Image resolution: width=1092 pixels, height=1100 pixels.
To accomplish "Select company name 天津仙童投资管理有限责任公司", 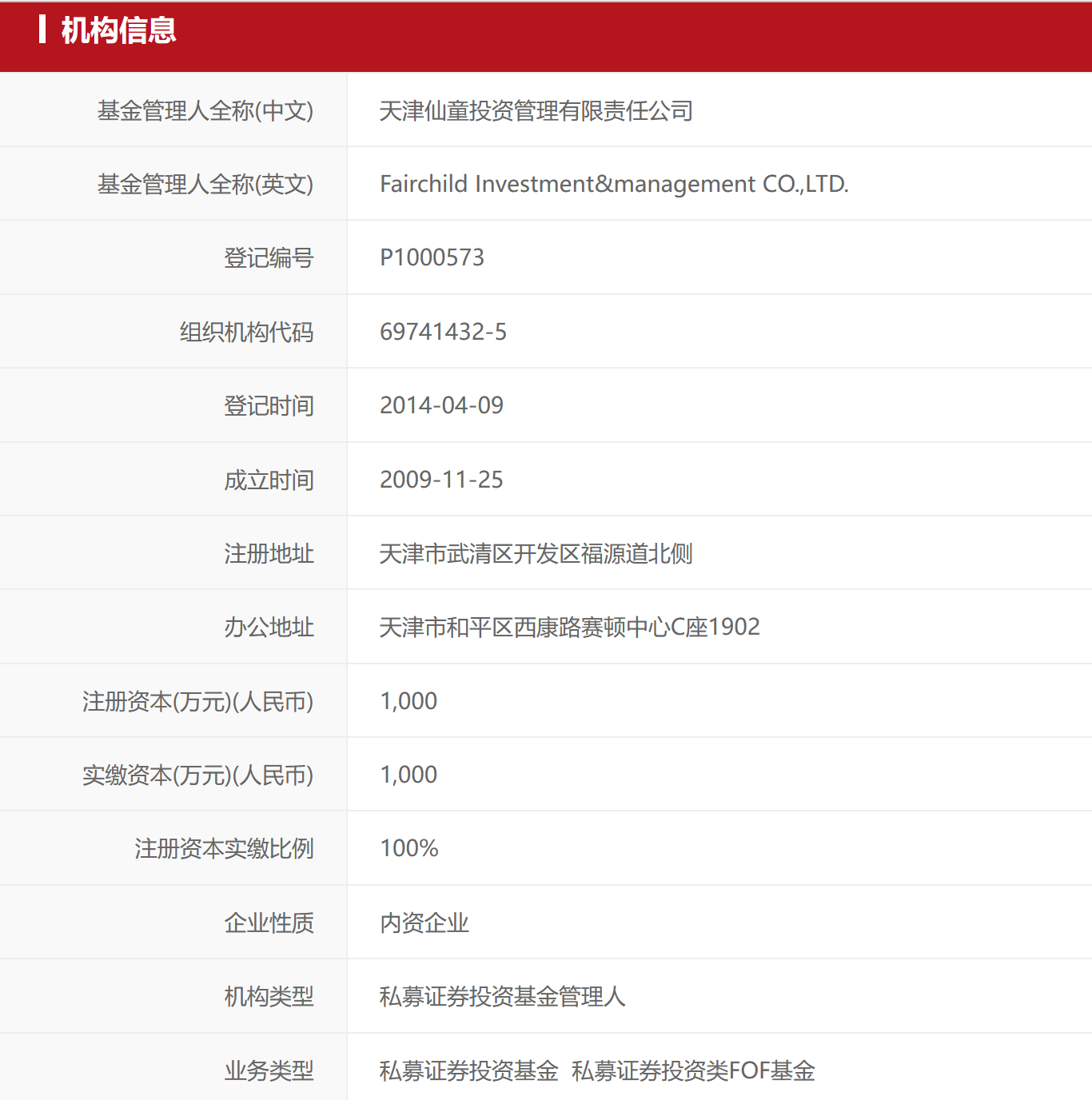I will point(536,110).
